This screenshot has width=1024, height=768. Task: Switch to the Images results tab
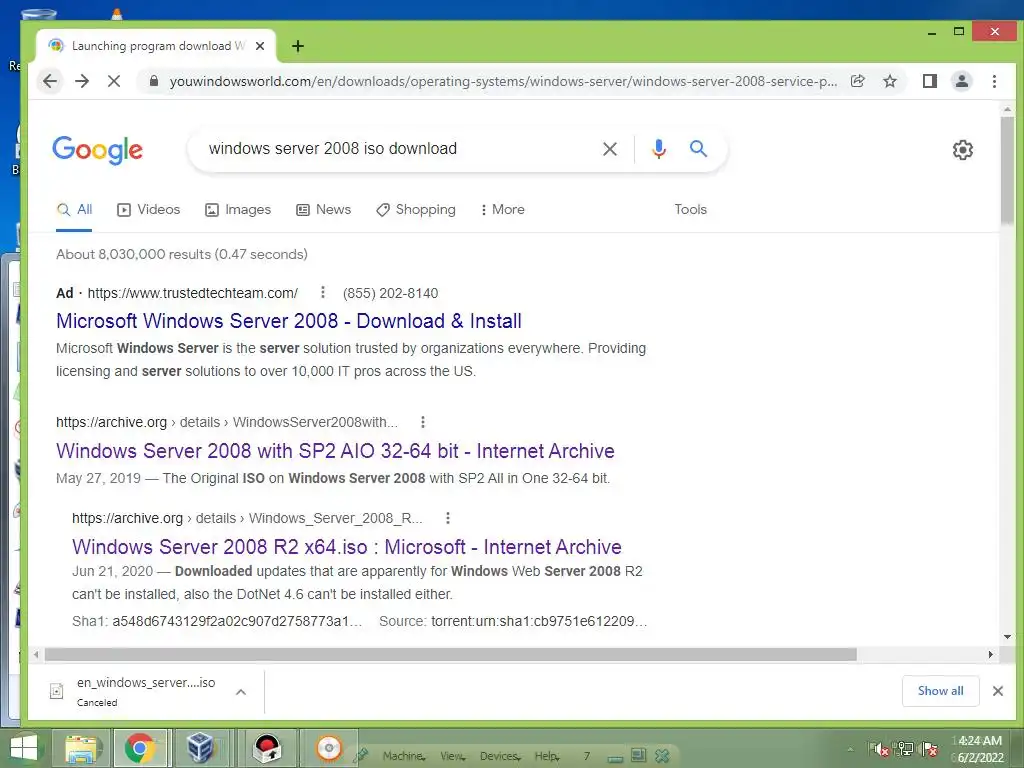tap(238, 210)
